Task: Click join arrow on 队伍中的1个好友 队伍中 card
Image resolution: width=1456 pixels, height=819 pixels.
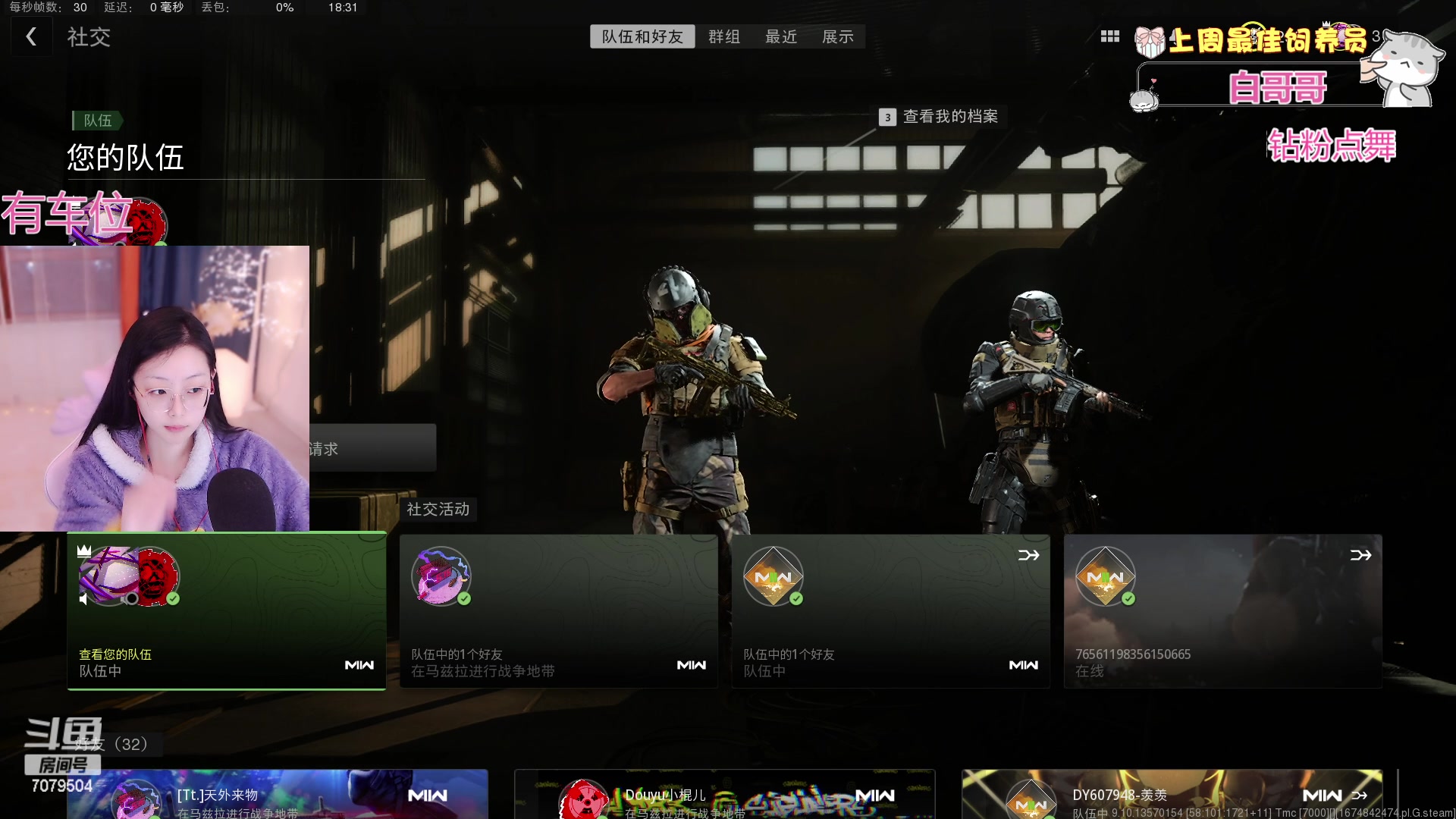Action: click(x=1028, y=555)
